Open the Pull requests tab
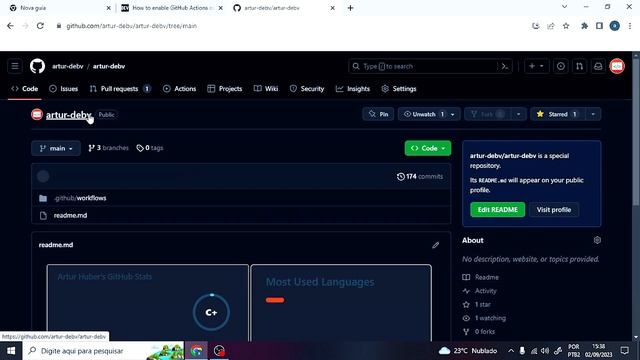640x360 pixels. (x=120, y=89)
